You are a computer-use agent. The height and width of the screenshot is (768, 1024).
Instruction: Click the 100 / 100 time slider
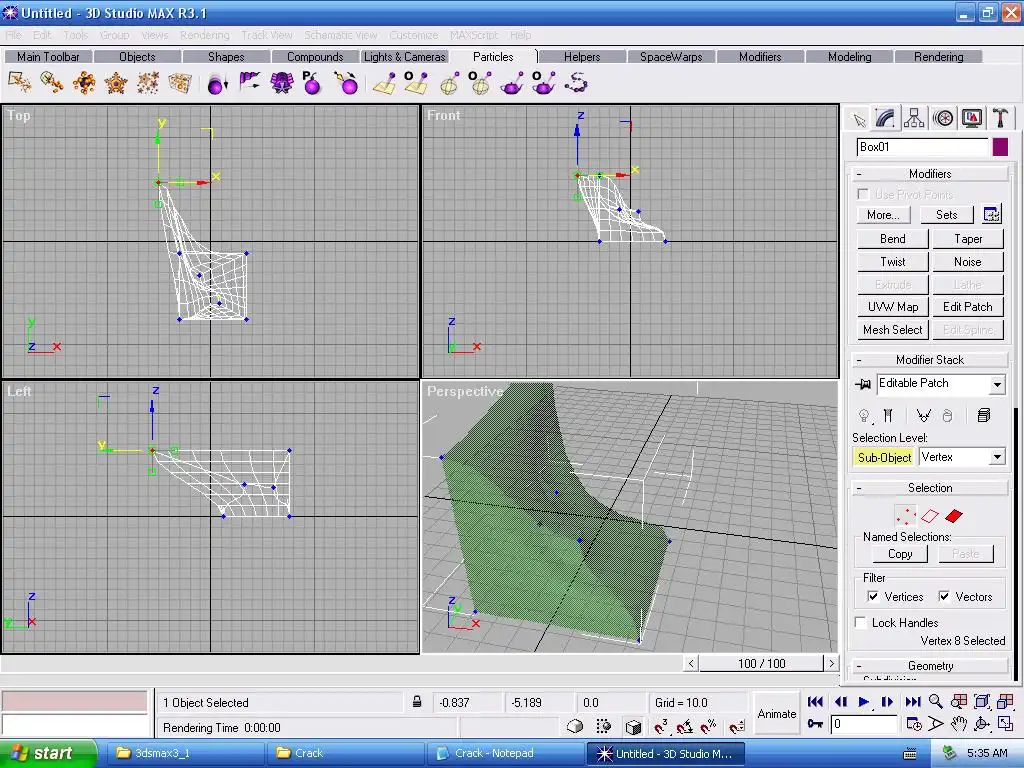point(761,664)
